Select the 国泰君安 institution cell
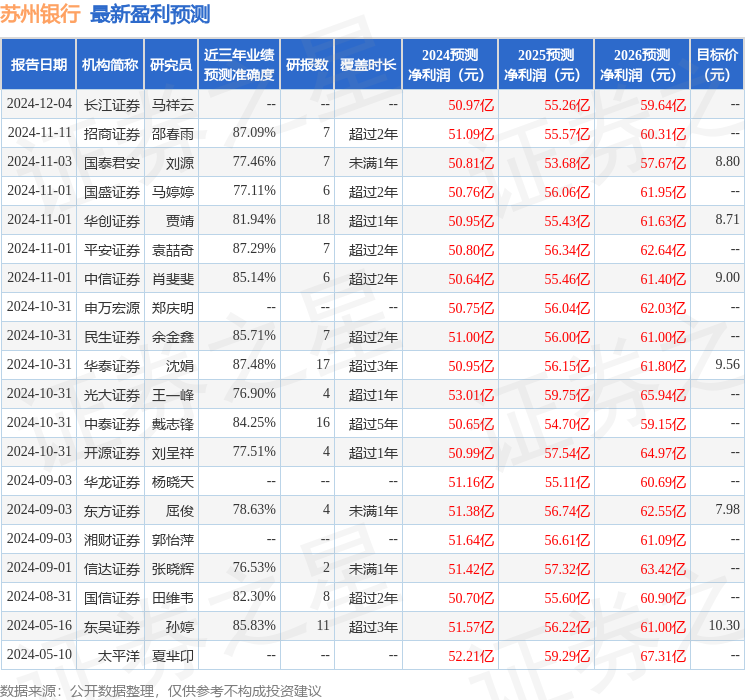The width and height of the screenshot is (745, 700). pos(112,163)
